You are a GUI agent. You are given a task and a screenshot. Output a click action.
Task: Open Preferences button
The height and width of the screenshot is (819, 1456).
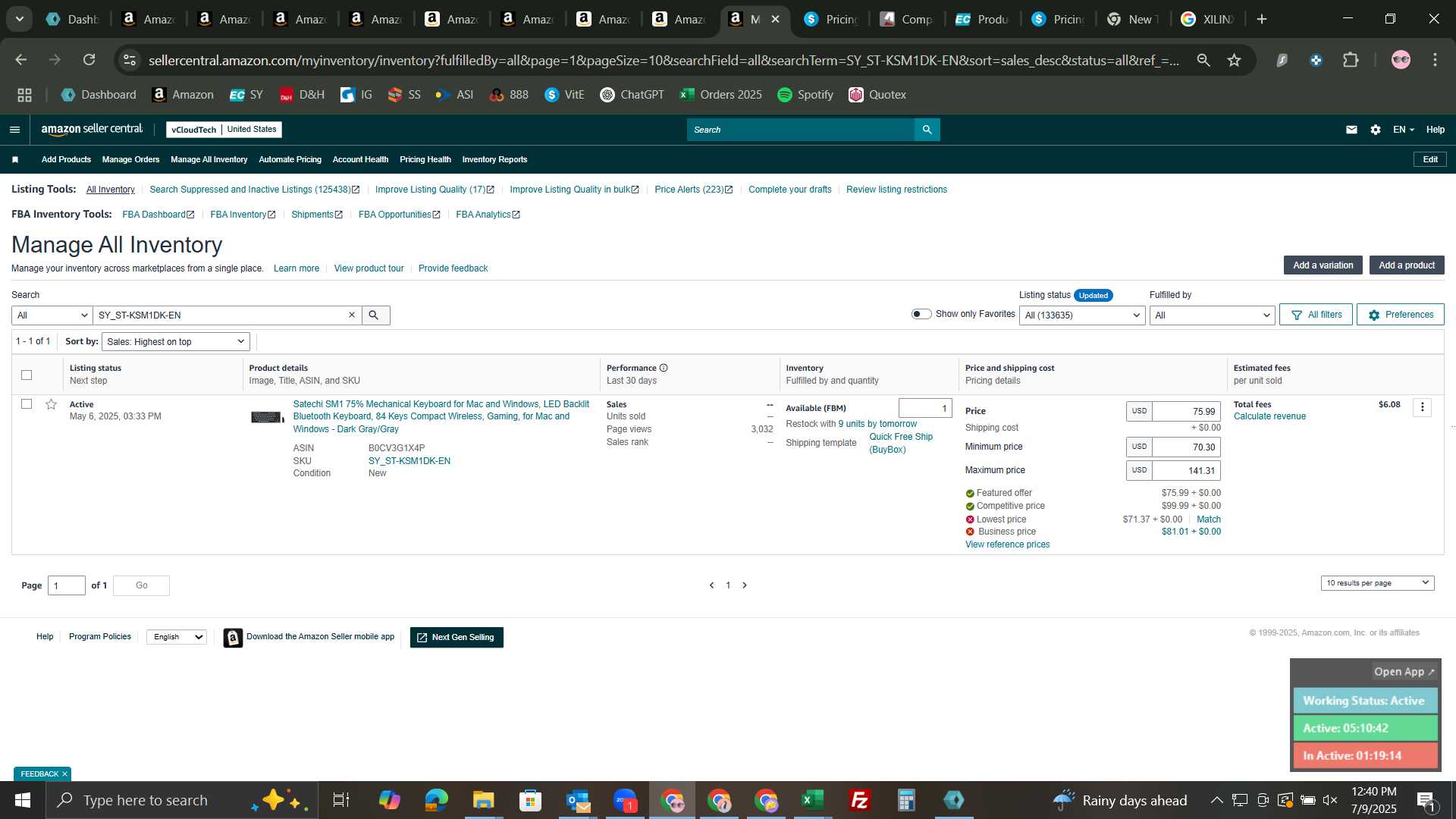point(1401,315)
